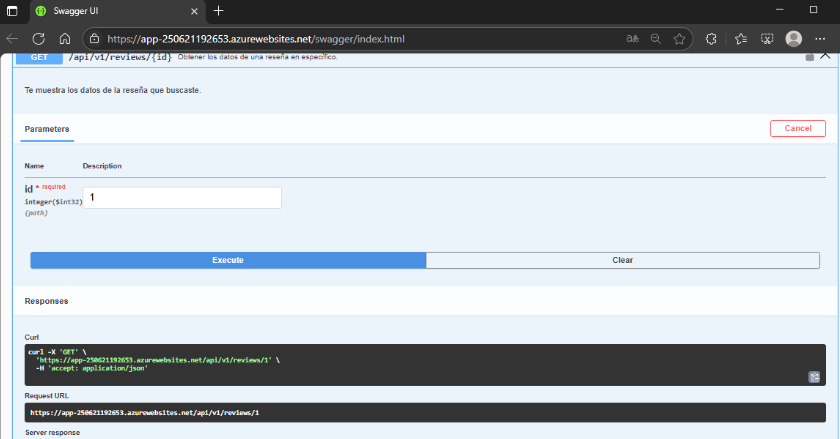Open browser settings and more menu

[x=820, y=39]
